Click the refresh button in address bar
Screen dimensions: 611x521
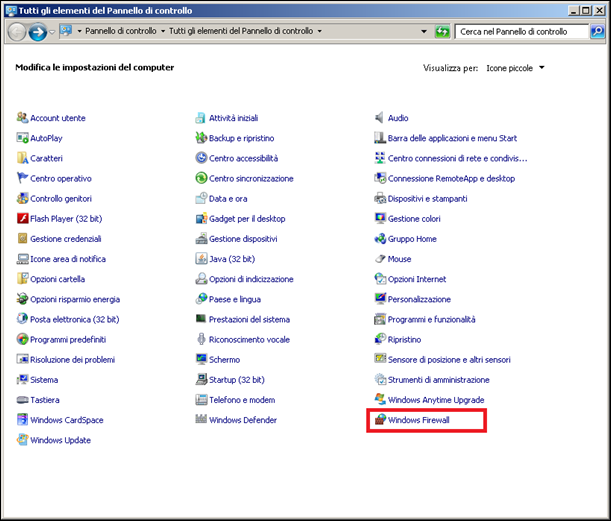[x=442, y=31]
